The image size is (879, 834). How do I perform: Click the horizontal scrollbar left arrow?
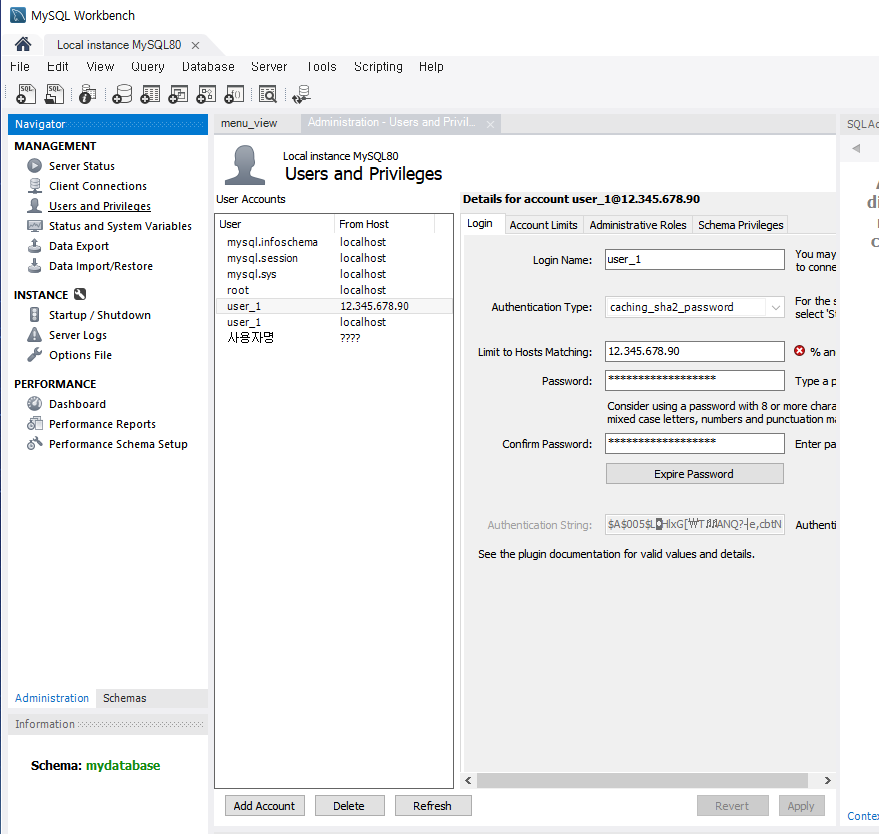tap(468, 780)
